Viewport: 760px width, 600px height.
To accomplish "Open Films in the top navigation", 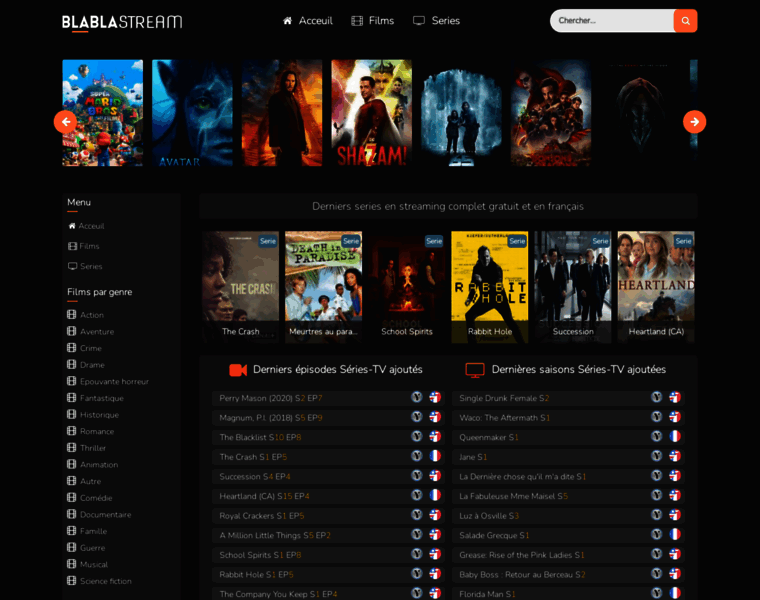I will (381, 21).
